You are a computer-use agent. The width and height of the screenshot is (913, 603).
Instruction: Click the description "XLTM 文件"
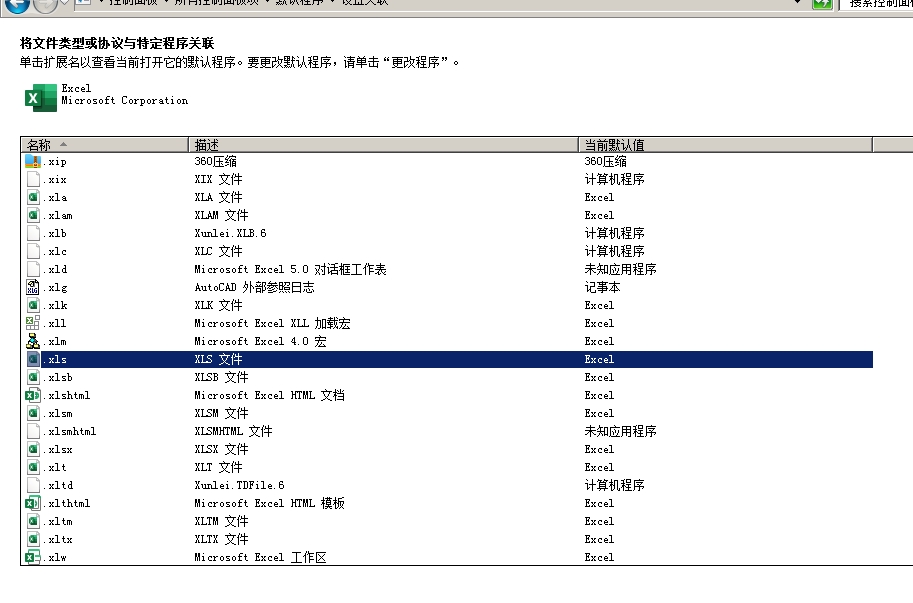click(x=221, y=522)
